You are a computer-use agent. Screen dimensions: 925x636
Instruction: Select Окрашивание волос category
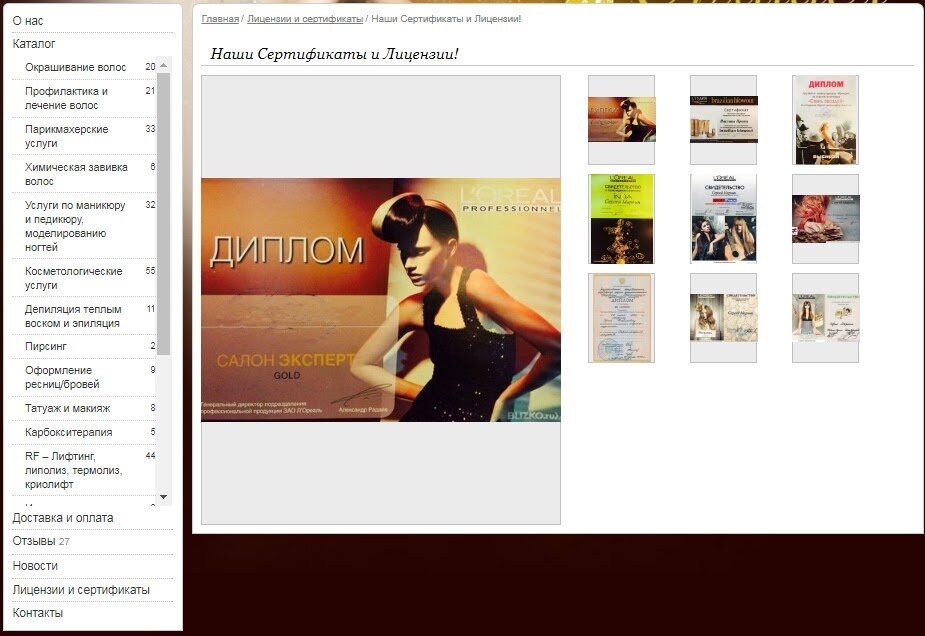[x=76, y=67]
